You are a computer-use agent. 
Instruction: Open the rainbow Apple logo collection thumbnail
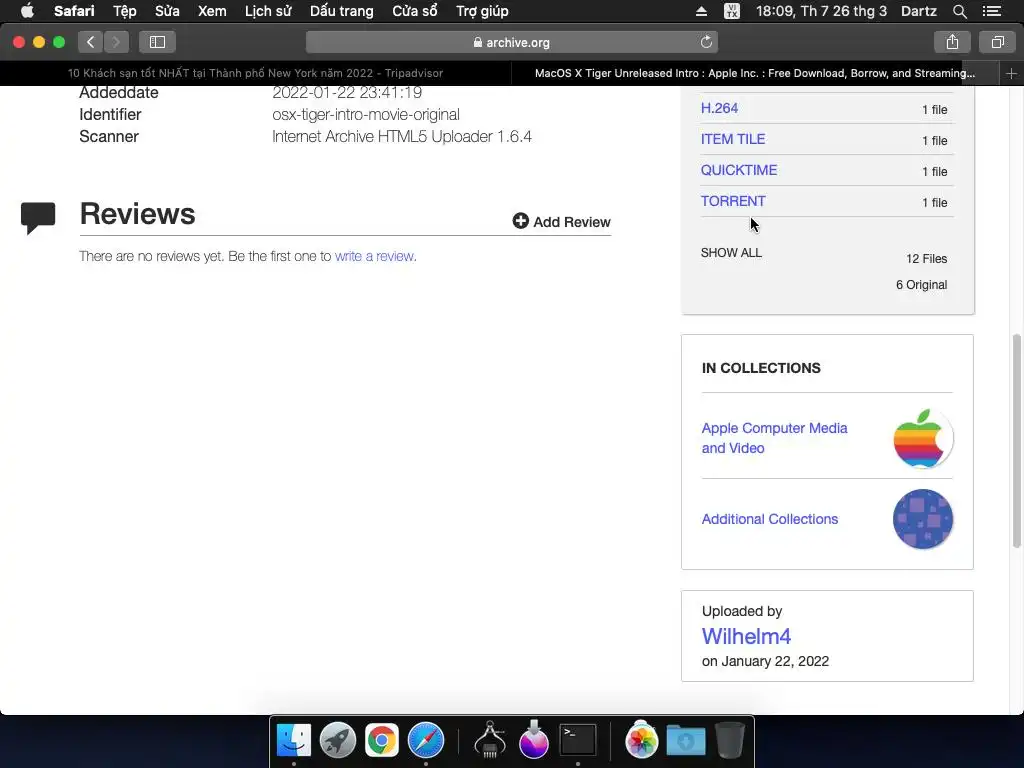point(923,438)
